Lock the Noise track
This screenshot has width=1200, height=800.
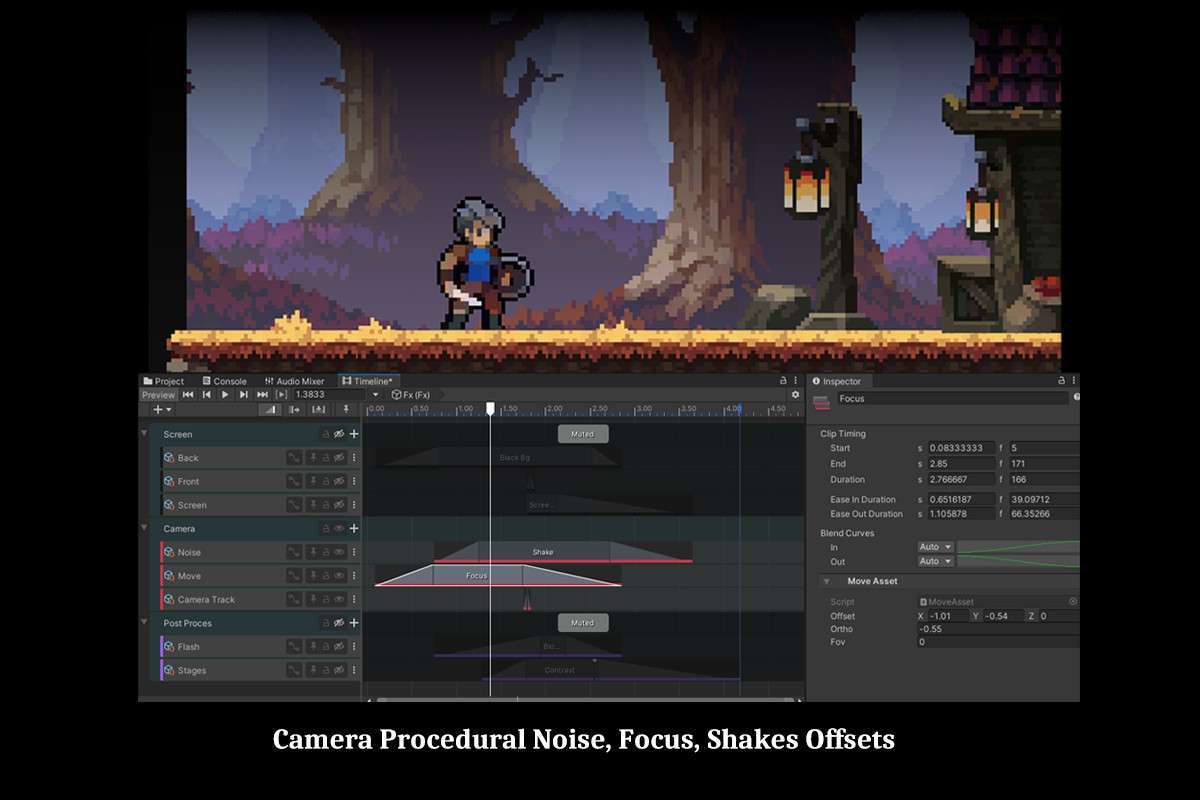[326, 552]
